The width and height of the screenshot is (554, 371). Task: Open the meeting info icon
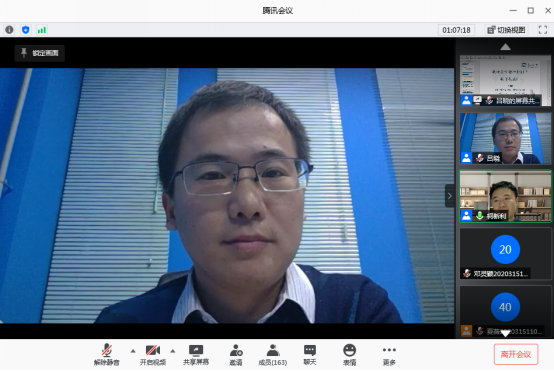[10, 30]
